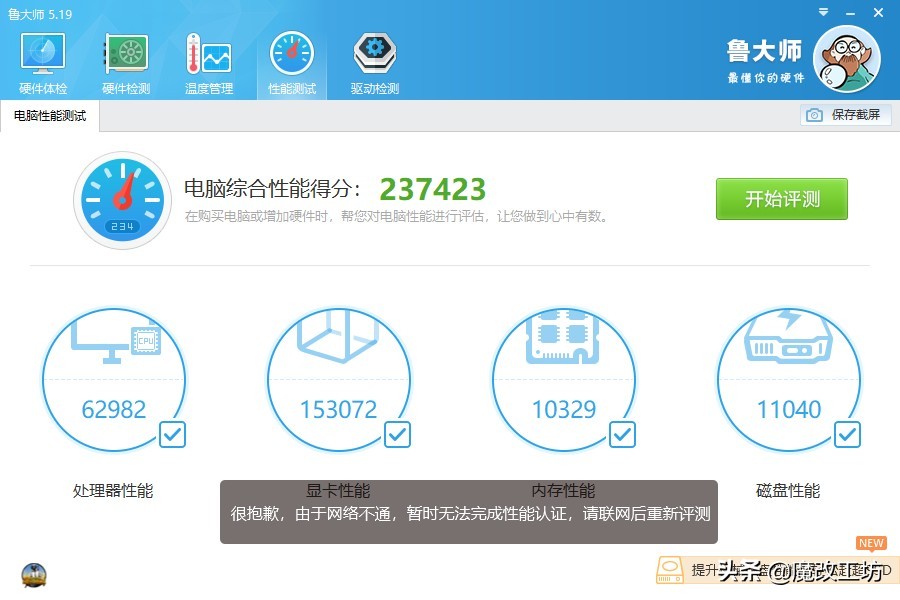Open the 驱动检测 driver detection tool

coord(373,60)
